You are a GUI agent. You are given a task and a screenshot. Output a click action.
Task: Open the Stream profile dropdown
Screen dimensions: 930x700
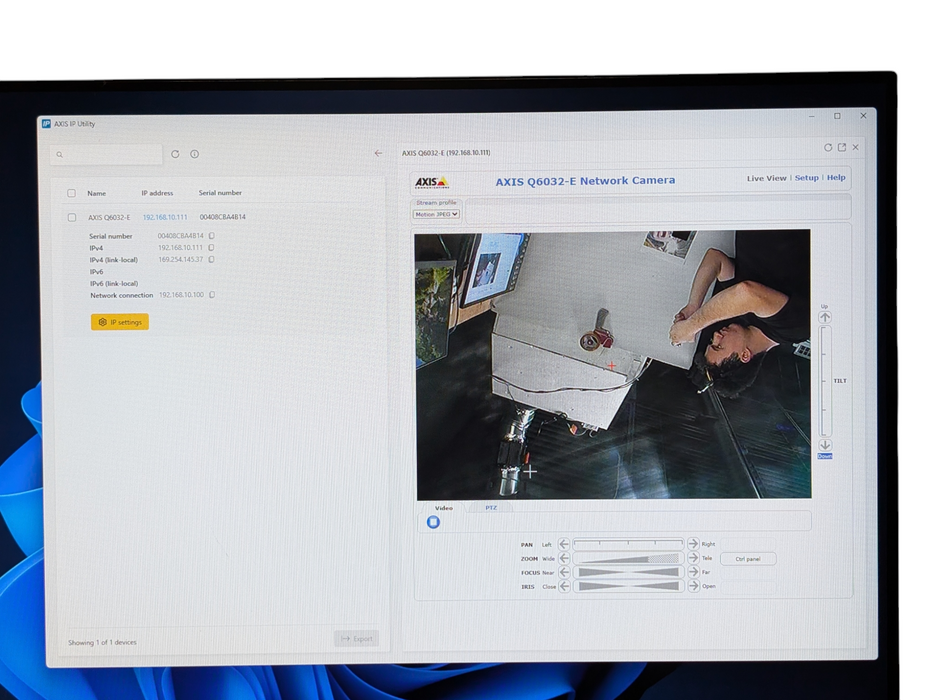click(437, 214)
